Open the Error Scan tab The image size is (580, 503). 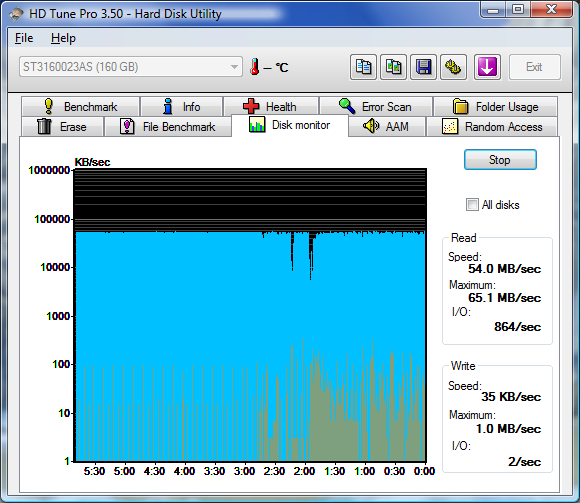click(x=376, y=107)
